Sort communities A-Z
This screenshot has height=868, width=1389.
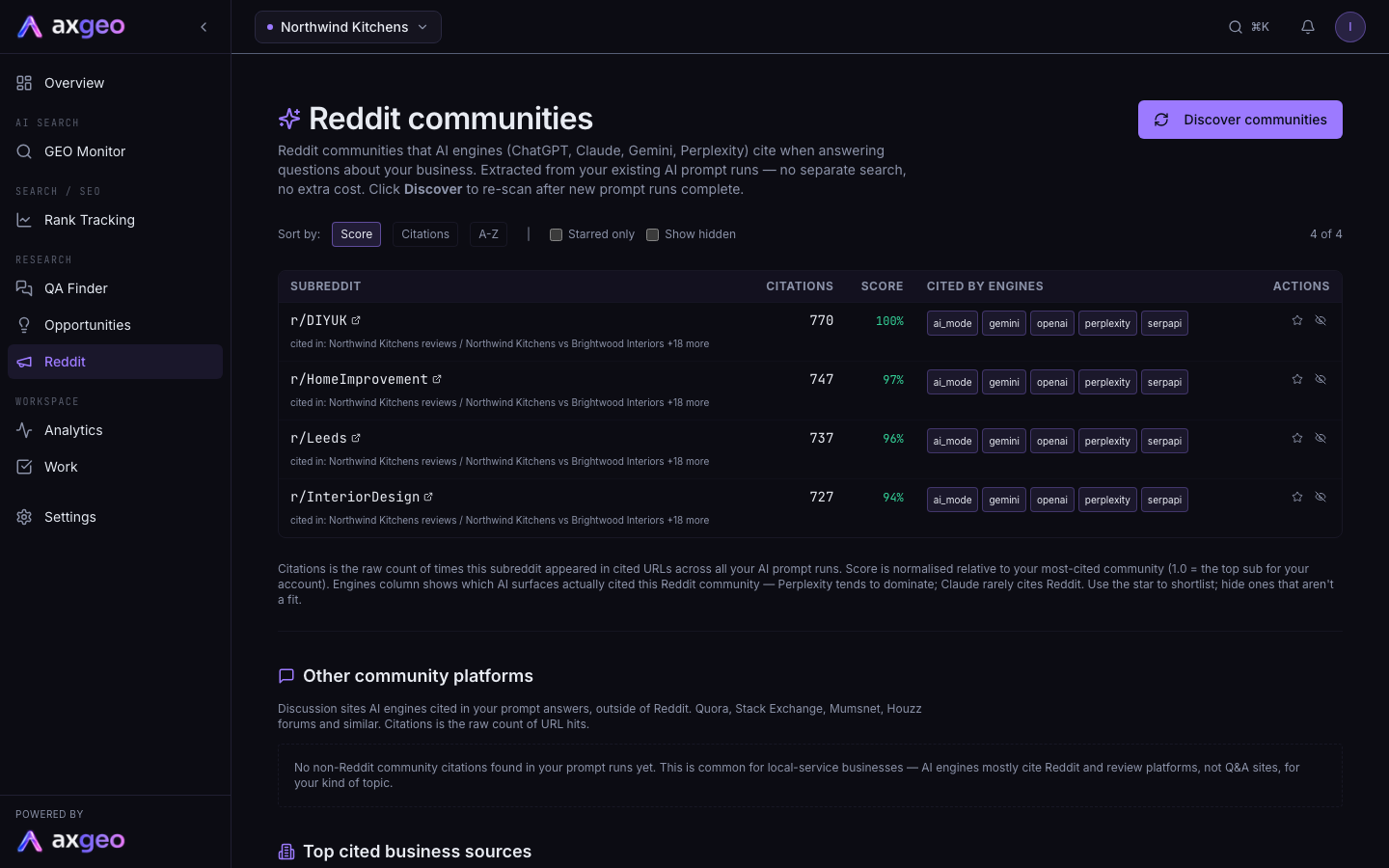489,234
